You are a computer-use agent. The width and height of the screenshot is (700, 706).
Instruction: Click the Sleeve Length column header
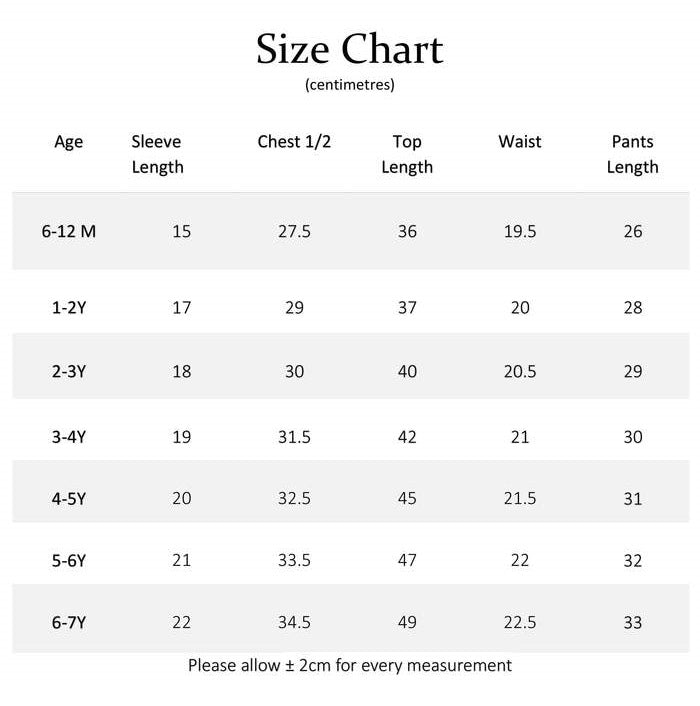coord(157,154)
